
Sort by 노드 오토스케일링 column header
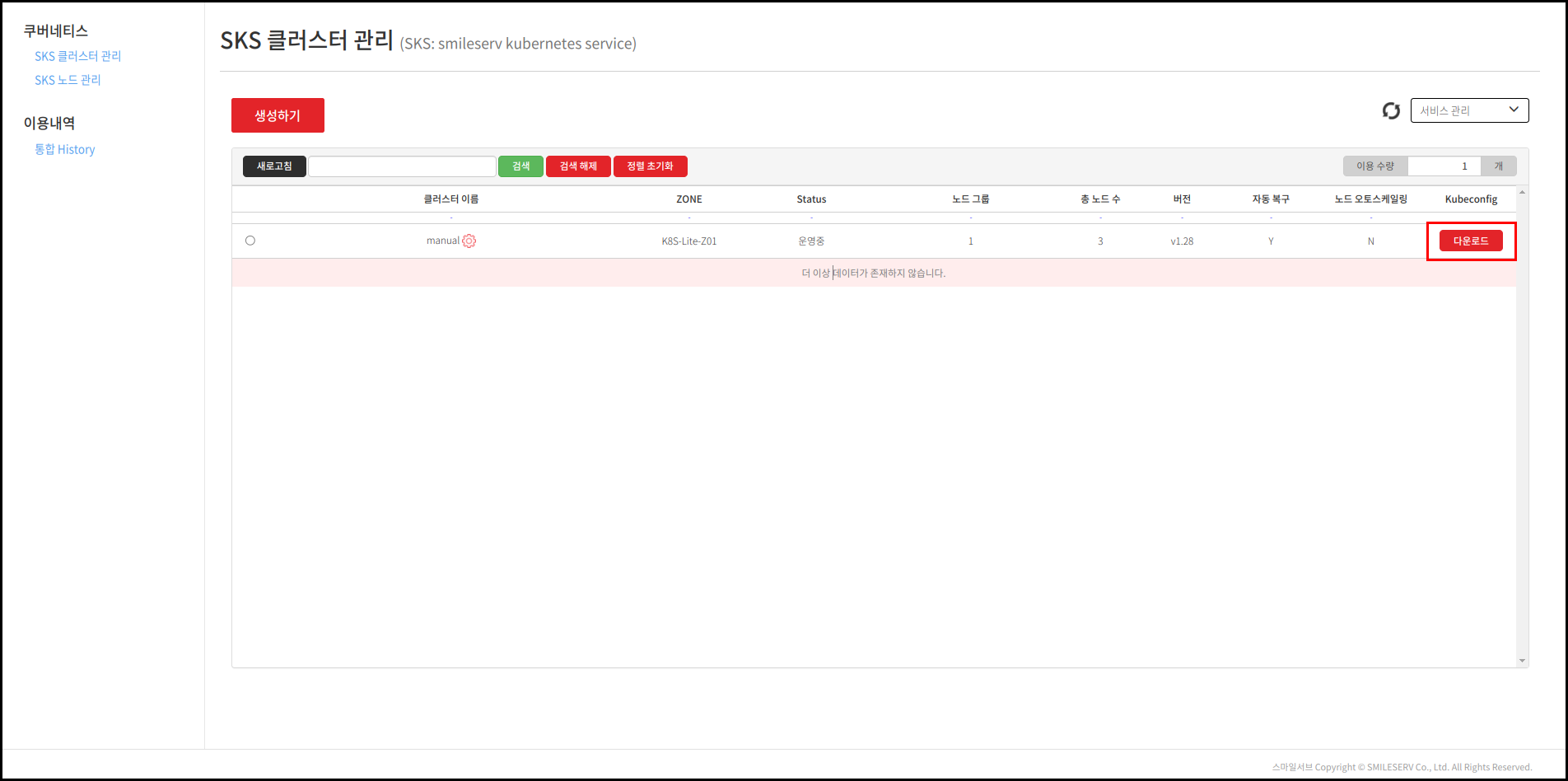coord(1371,199)
